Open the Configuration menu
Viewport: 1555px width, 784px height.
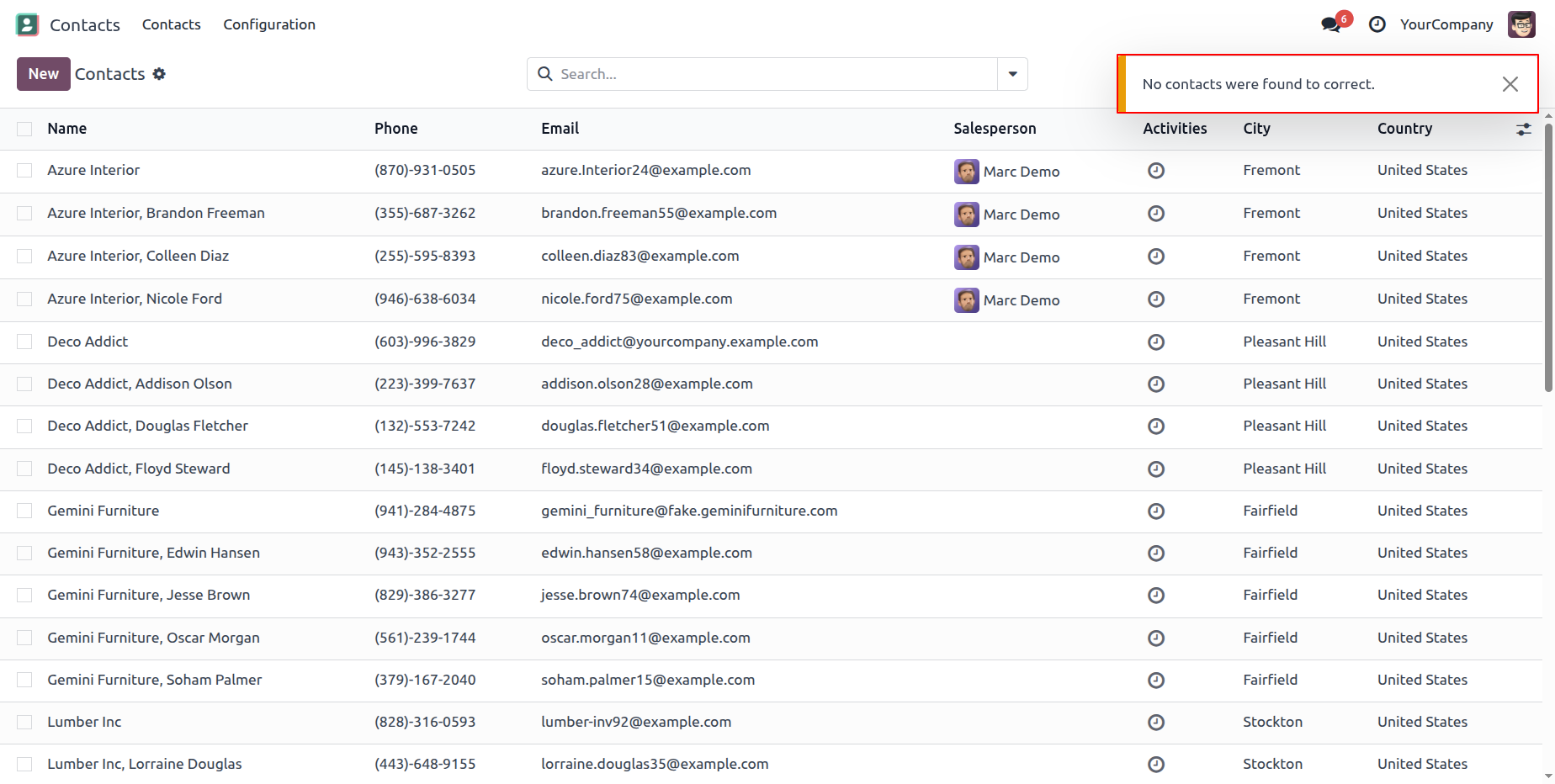(x=269, y=24)
